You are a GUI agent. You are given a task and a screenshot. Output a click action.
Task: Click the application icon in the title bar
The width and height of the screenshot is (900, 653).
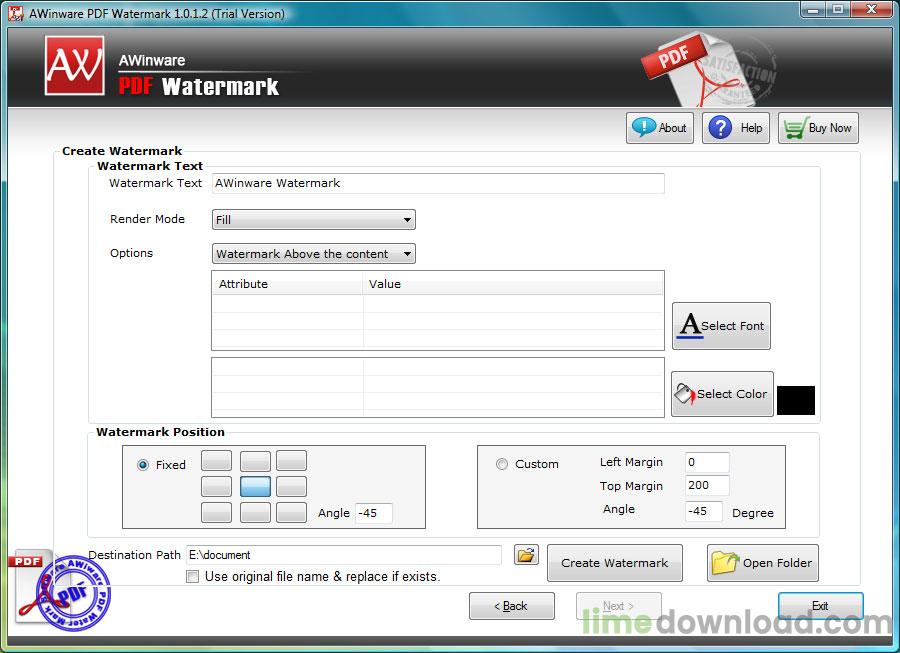point(15,13)
